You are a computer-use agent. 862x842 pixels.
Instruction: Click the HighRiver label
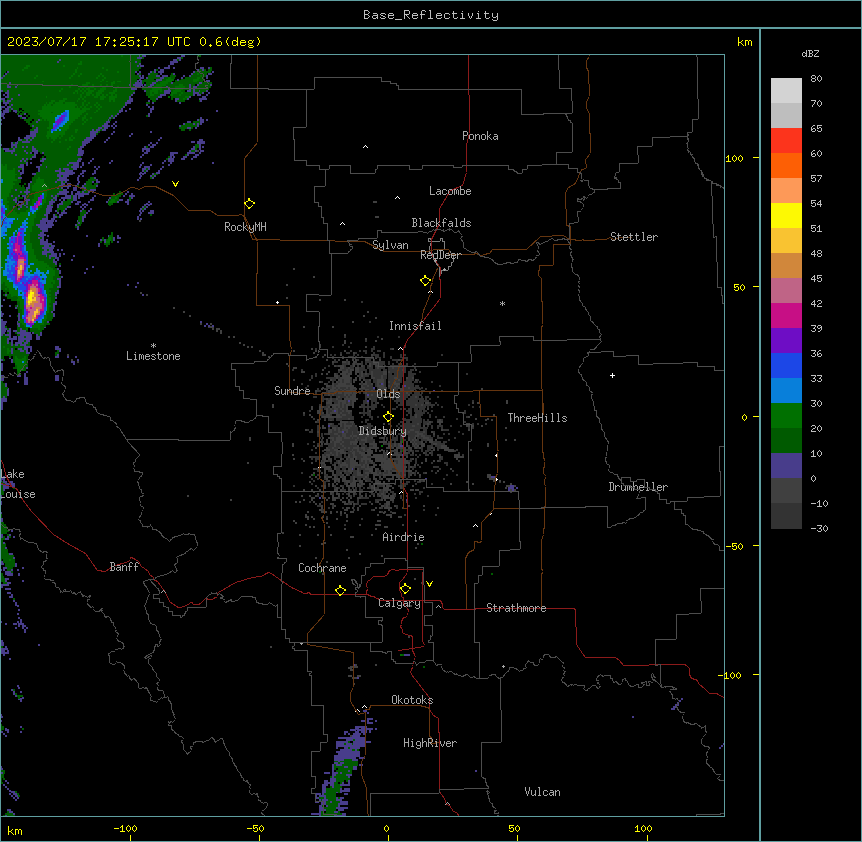coord(430,743)
